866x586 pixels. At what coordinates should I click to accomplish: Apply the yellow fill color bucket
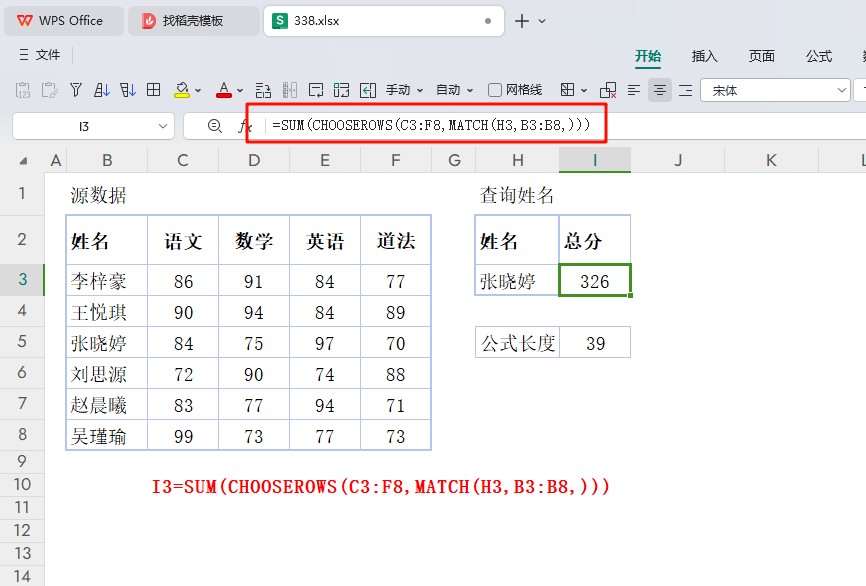pyautogui.click(x=182, y=90)
